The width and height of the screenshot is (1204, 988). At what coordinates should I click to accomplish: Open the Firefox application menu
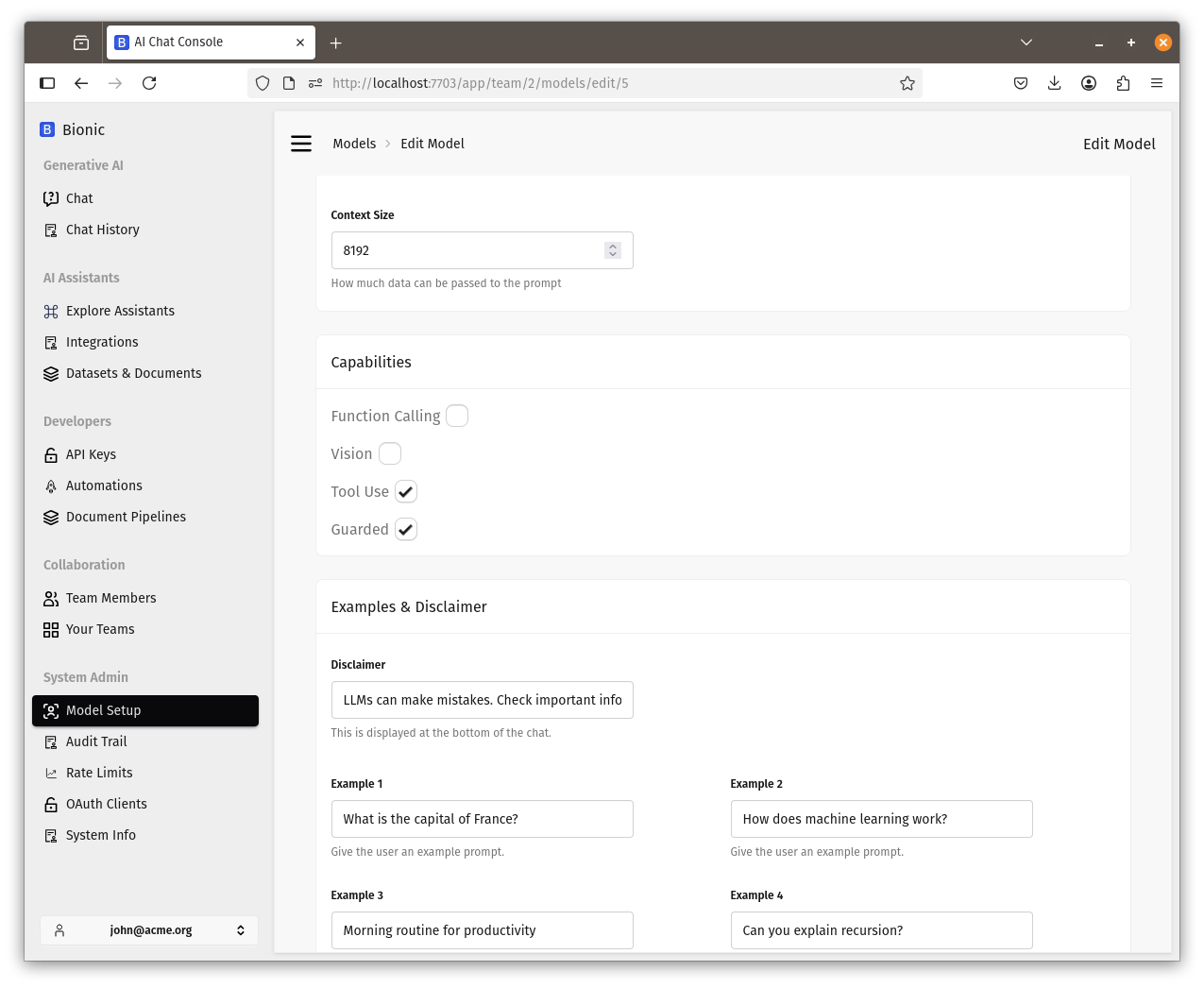tap(1157, 83)
